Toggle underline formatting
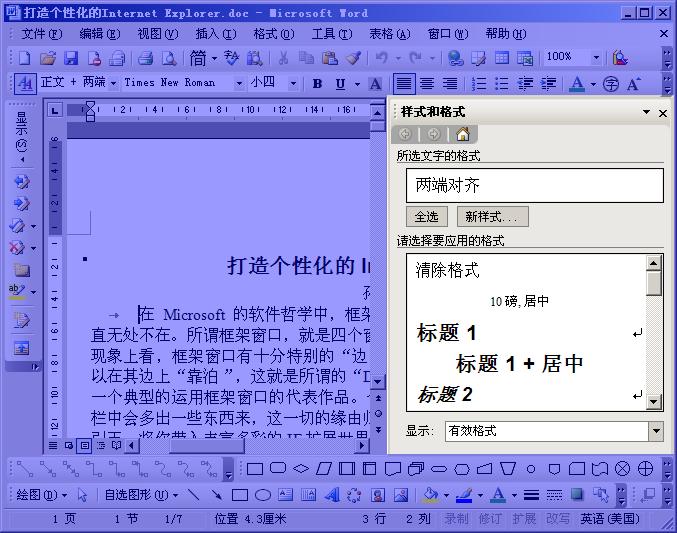 pyautogui.click(x=341, y=84)
